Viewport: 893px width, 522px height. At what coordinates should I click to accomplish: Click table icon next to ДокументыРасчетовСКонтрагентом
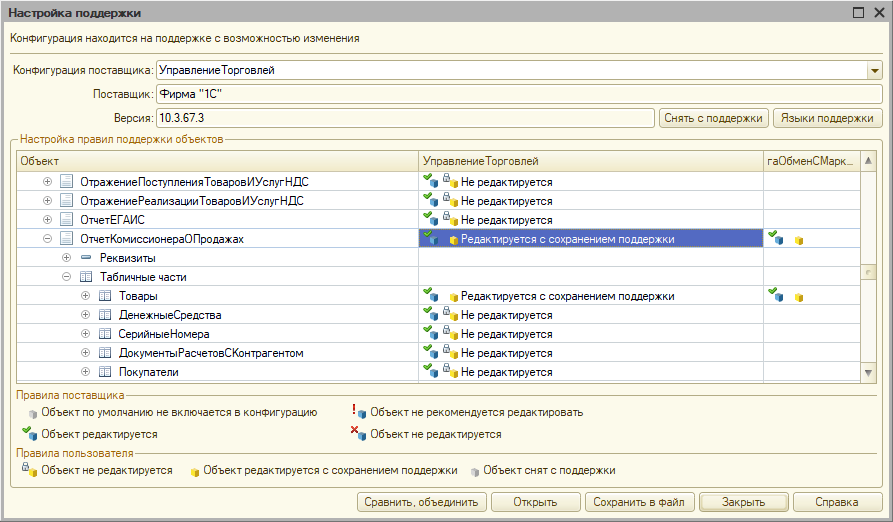click(105, 352)
